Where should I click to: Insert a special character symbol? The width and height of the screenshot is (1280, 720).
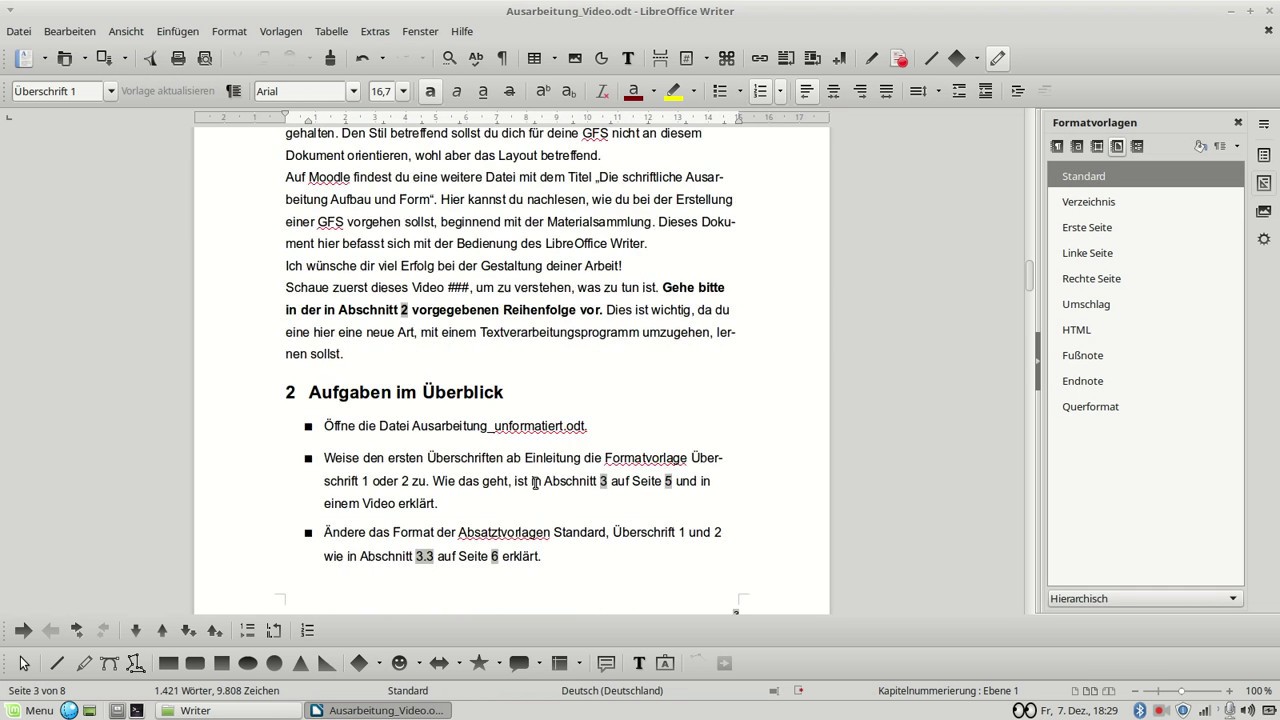(x=727, y=59)
